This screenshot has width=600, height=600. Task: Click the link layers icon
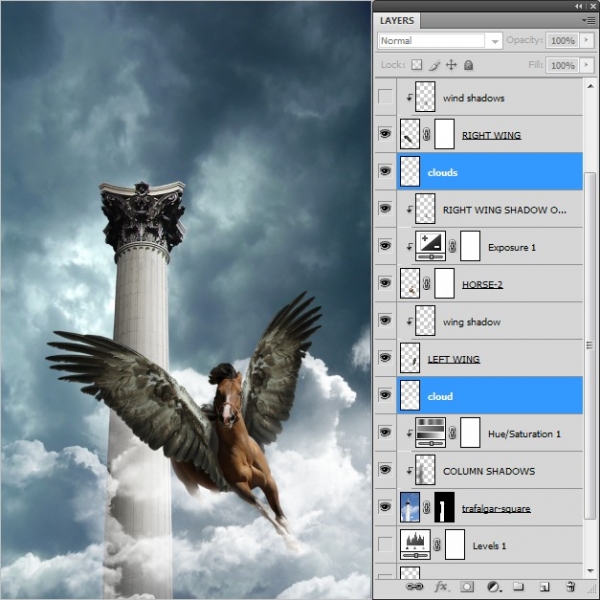414,587
